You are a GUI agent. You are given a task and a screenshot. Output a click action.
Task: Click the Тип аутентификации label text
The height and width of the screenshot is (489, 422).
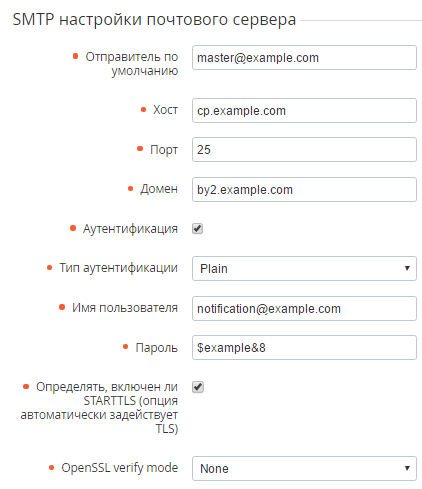tap(118, 268)
